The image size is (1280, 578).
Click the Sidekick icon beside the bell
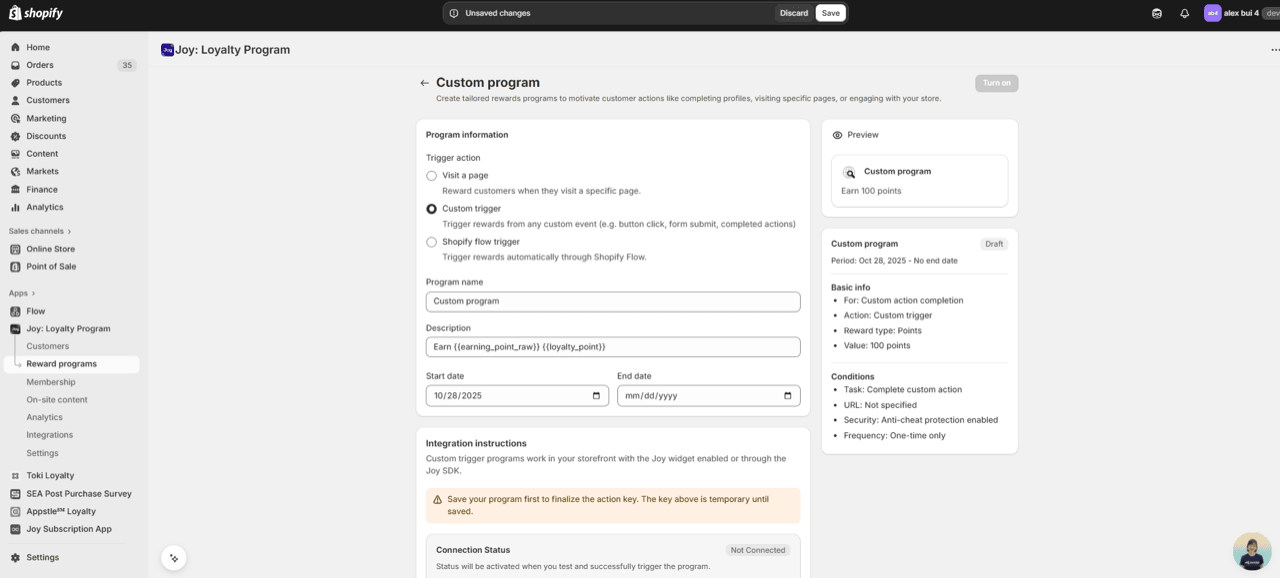tap(1157, 13)
